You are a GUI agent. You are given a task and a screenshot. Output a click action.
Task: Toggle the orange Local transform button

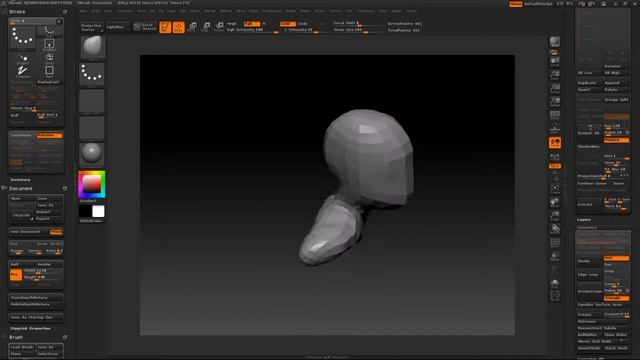pyautogui.click(x=555, y=142)
